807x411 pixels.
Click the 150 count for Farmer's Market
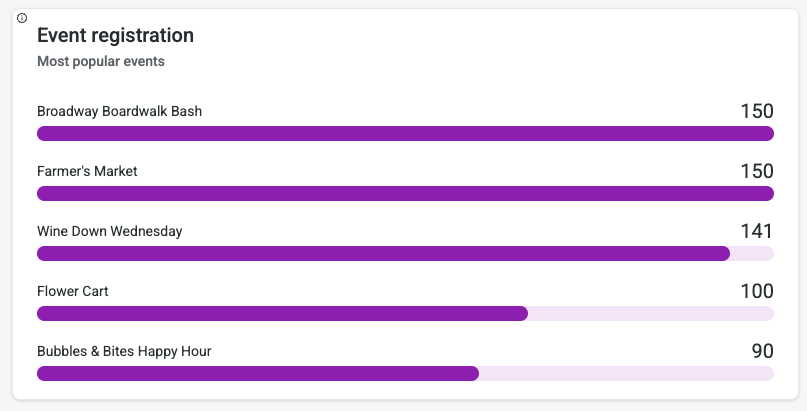(756, 171)
